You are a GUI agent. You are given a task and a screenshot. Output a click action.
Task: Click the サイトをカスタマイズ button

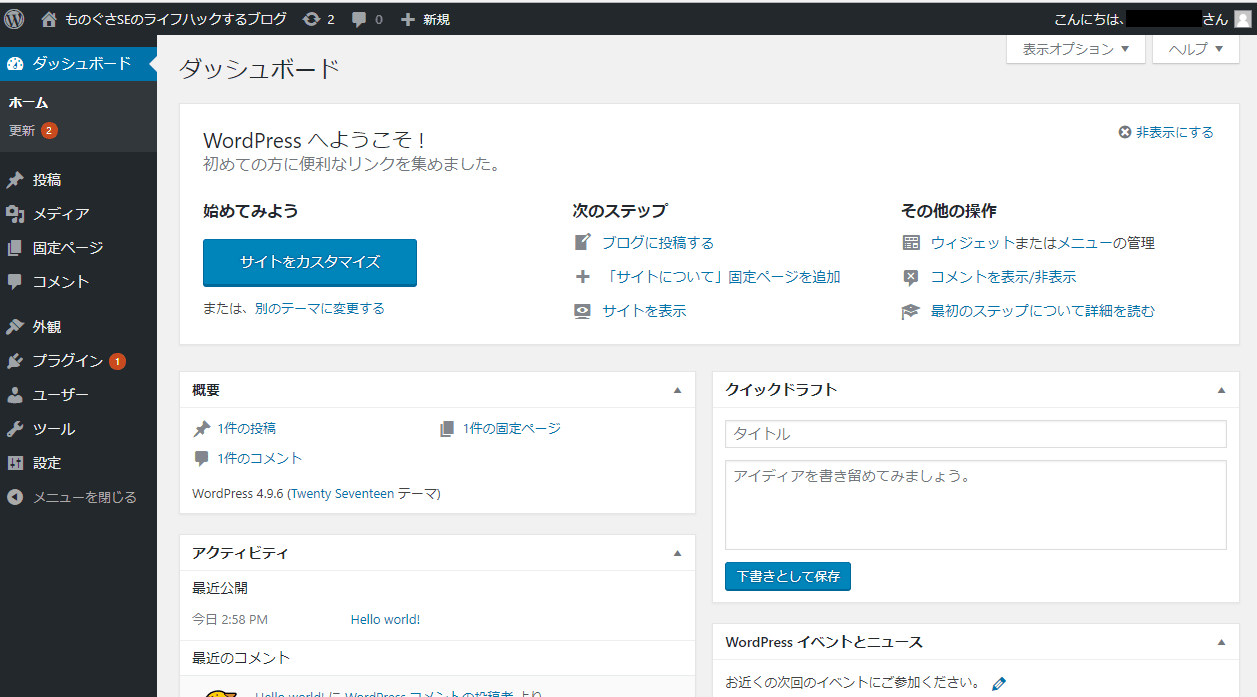[310, 262]
